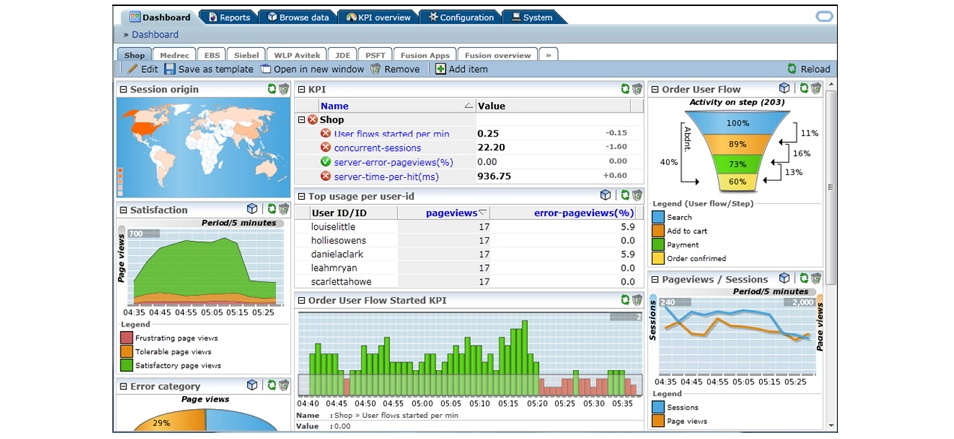Click Add item
The height and width of the screenshot is (439, 954).
point(462,69)
